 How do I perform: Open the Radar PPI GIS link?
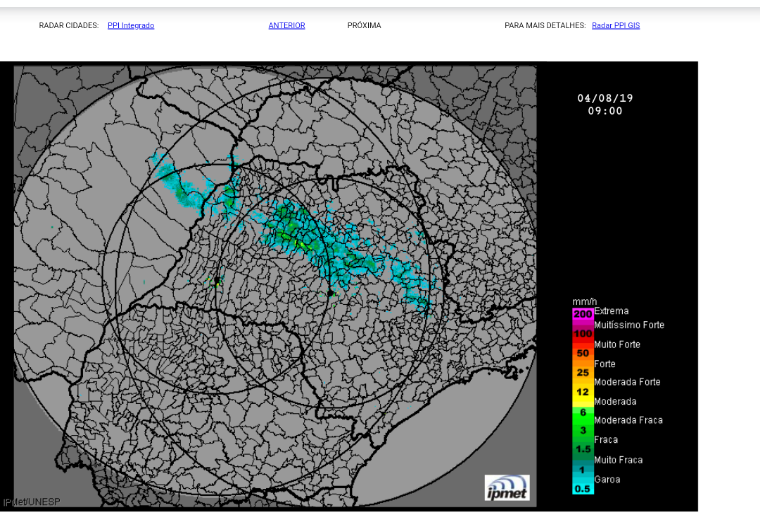click(x=616, y=25)
